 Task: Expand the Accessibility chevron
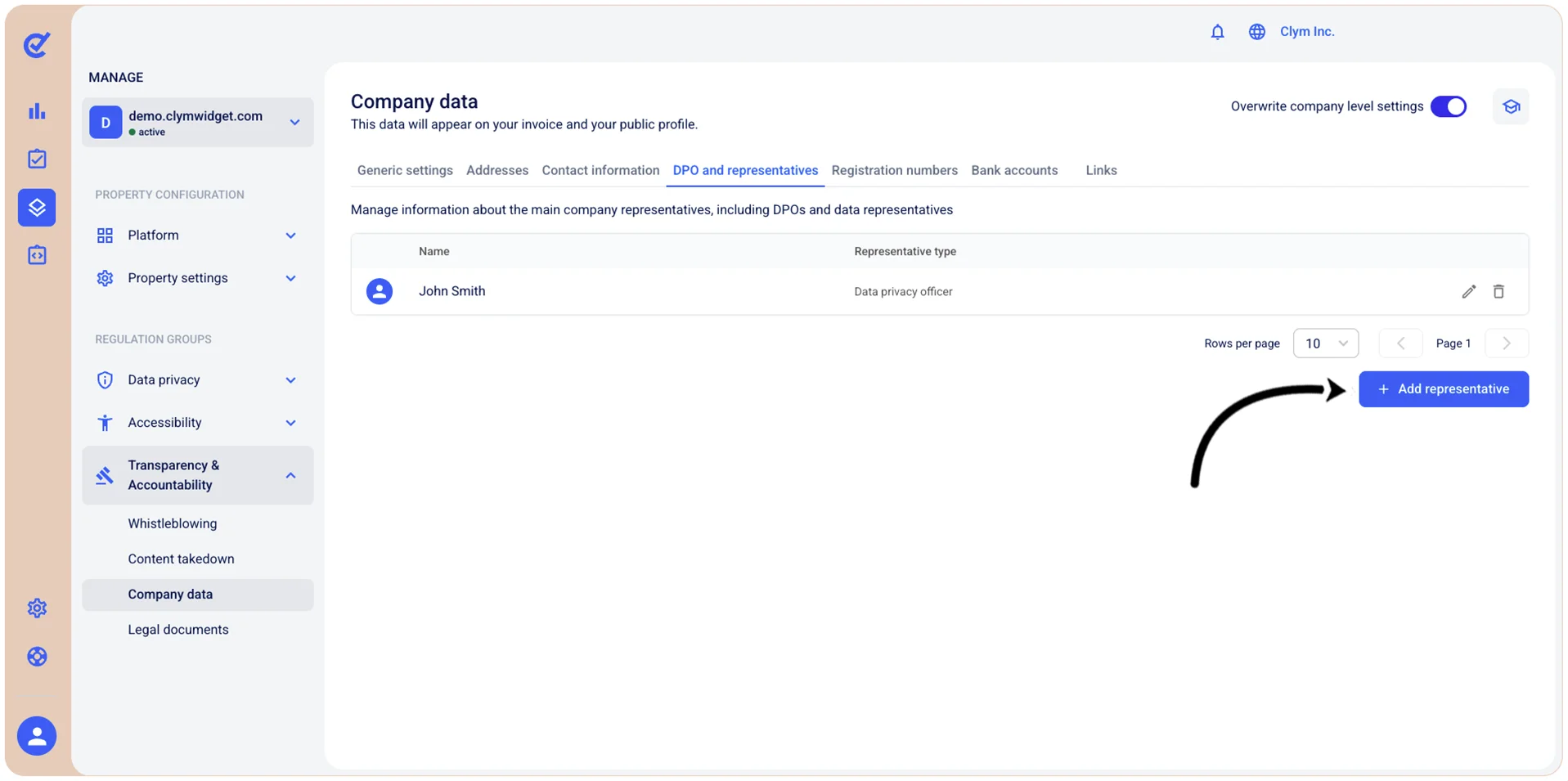(290, 423)
